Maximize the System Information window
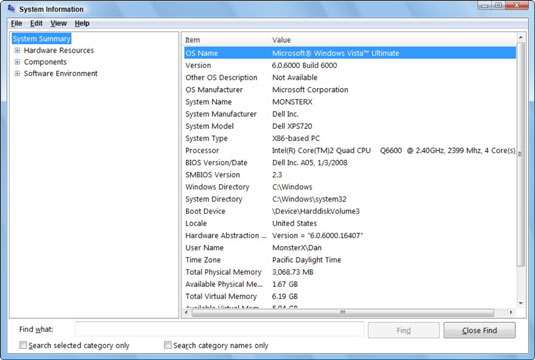The width and height of the screenshot is (535, 360). [x=498, y=5]
